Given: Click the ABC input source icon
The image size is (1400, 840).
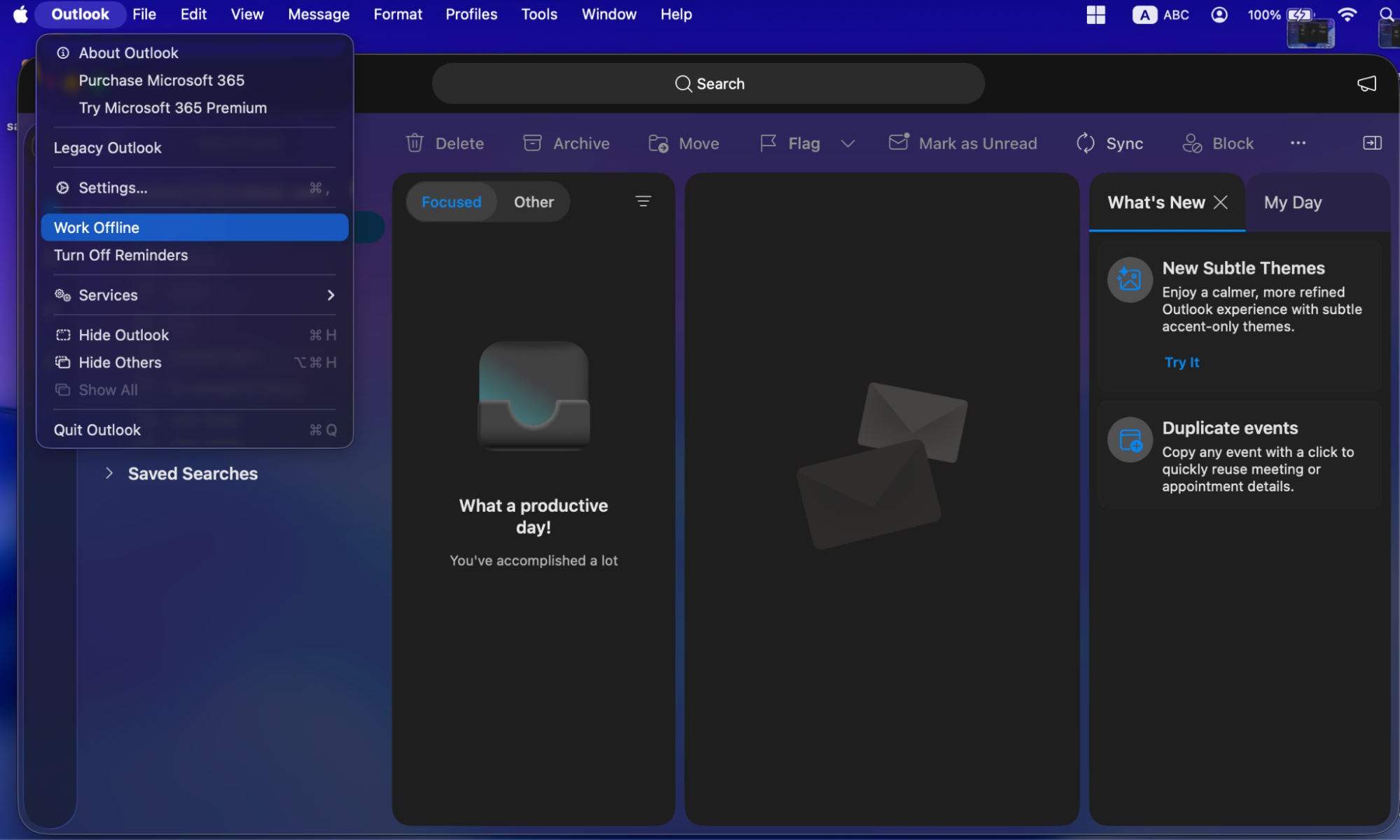Looking at the screenshot, I should (x=1144, y=14).
